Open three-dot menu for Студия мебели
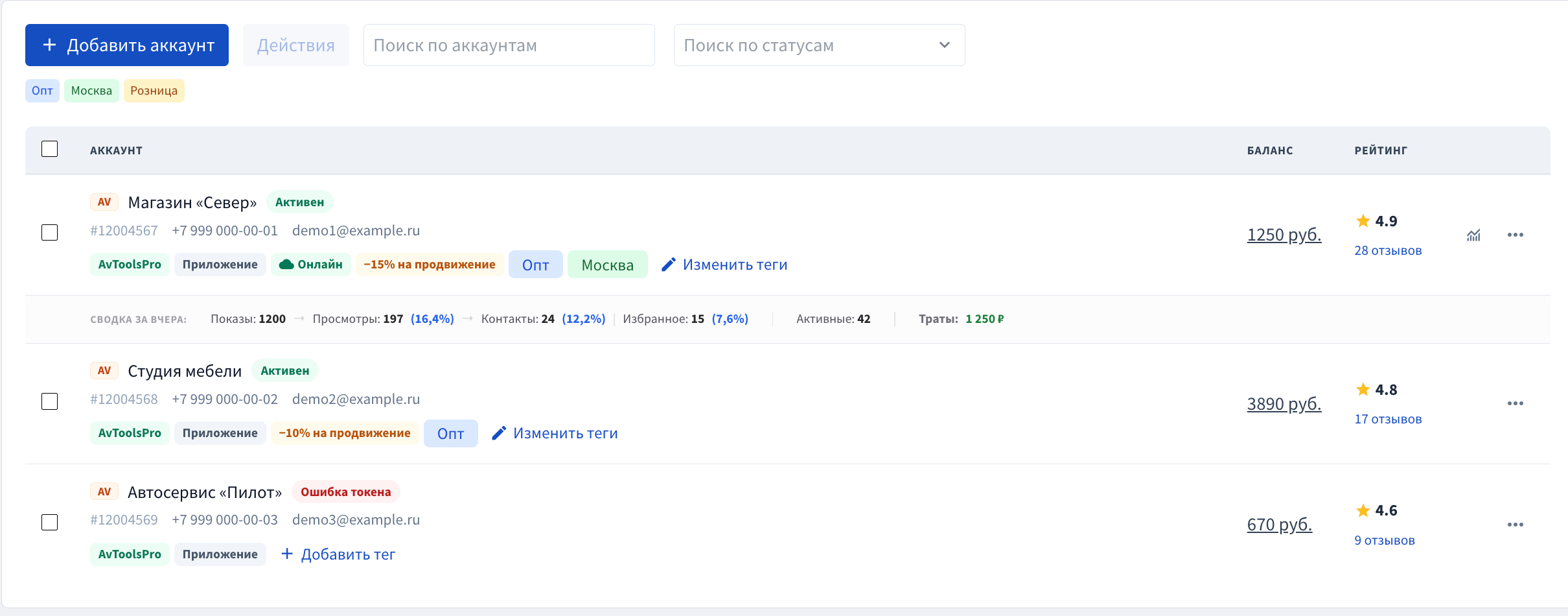The height and width of the screenshot is (616, 1568). tap(1515, 403)
